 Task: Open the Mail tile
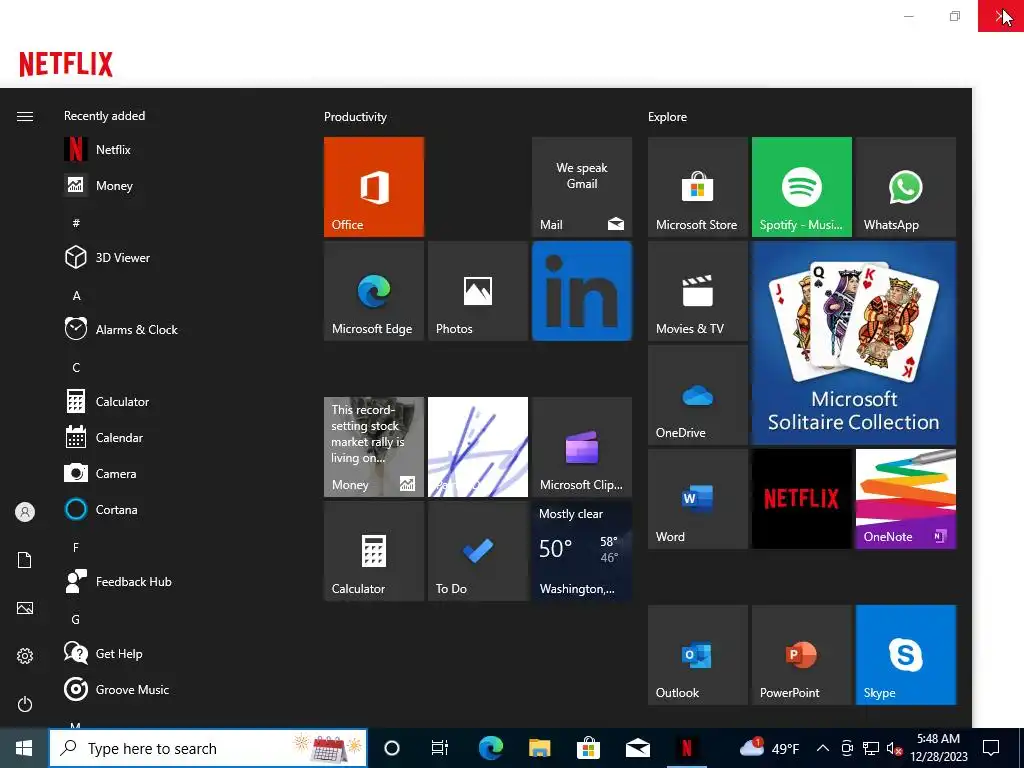(x=582, y=187)
